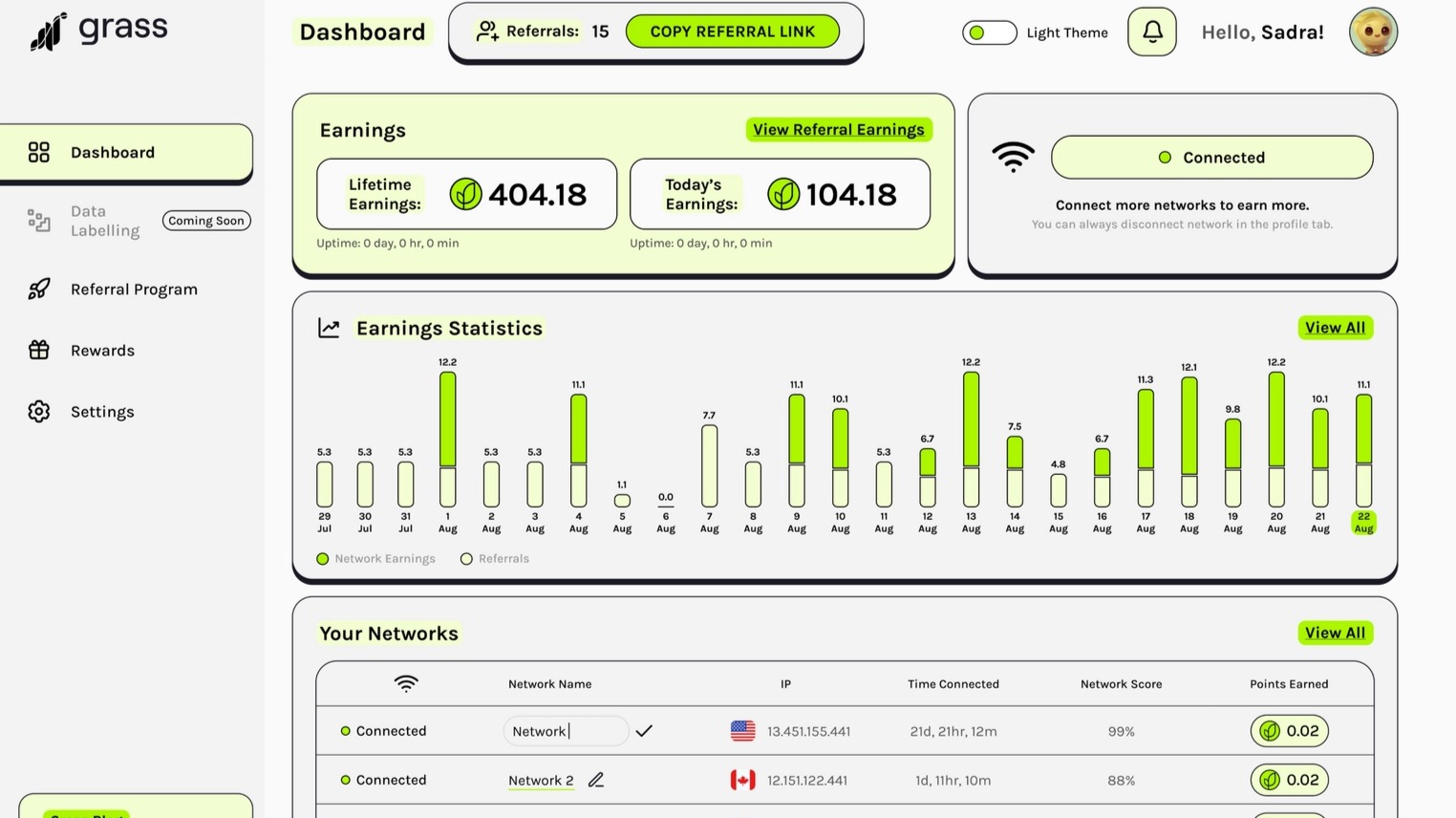Select the 4 Aug bar
Viewport: 1456px width, 818px height.
click(x=578, y=450)
